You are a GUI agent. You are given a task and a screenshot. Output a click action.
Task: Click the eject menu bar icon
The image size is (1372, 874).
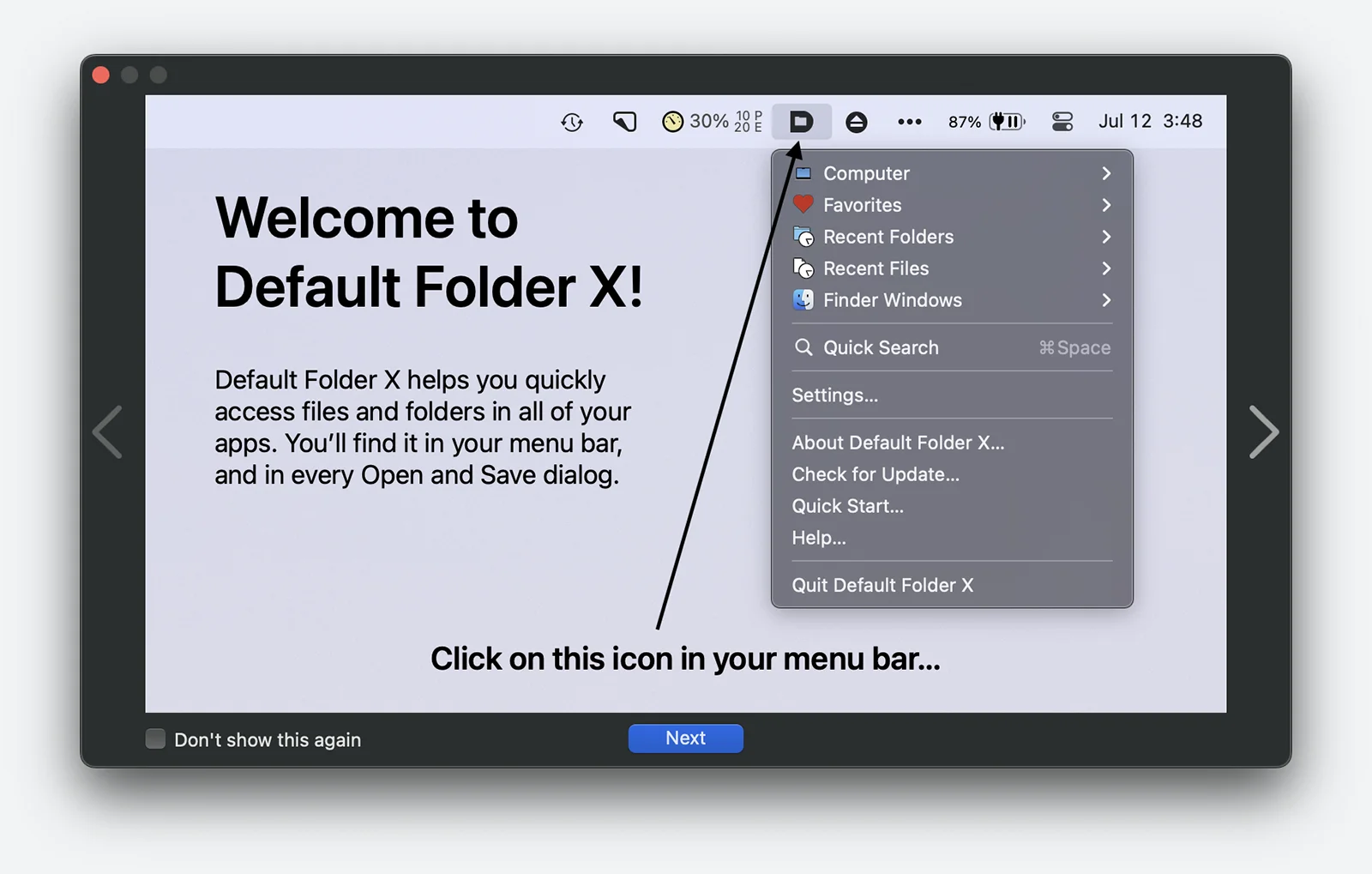tap(856, 123)
